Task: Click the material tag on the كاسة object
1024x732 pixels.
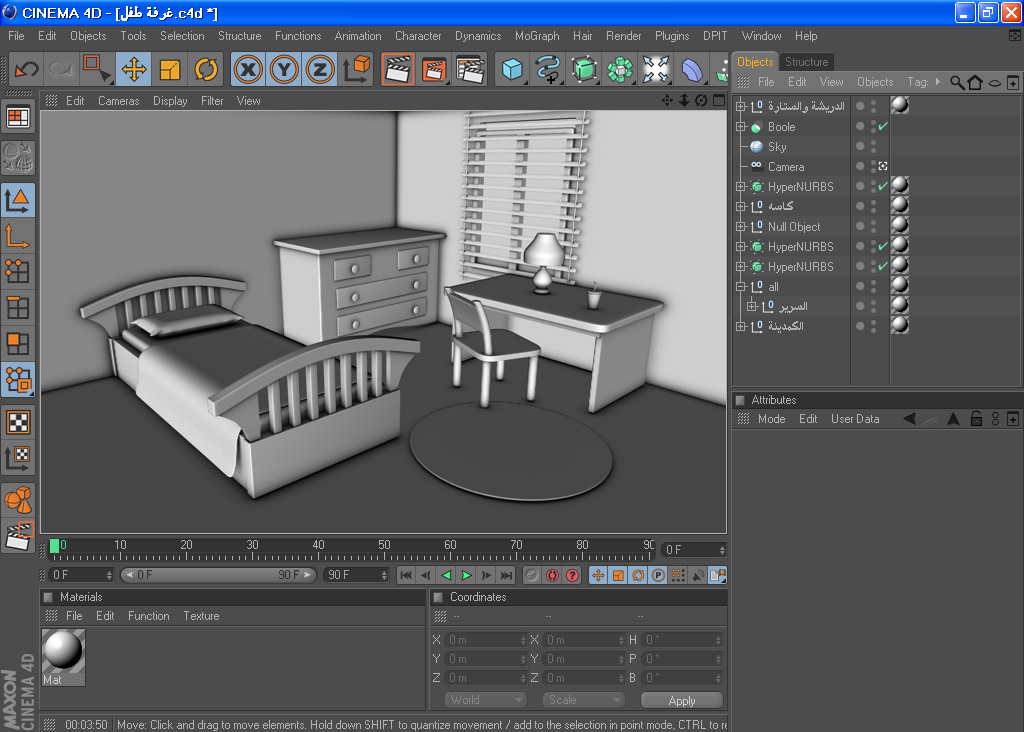Action: tap(900, 205)
